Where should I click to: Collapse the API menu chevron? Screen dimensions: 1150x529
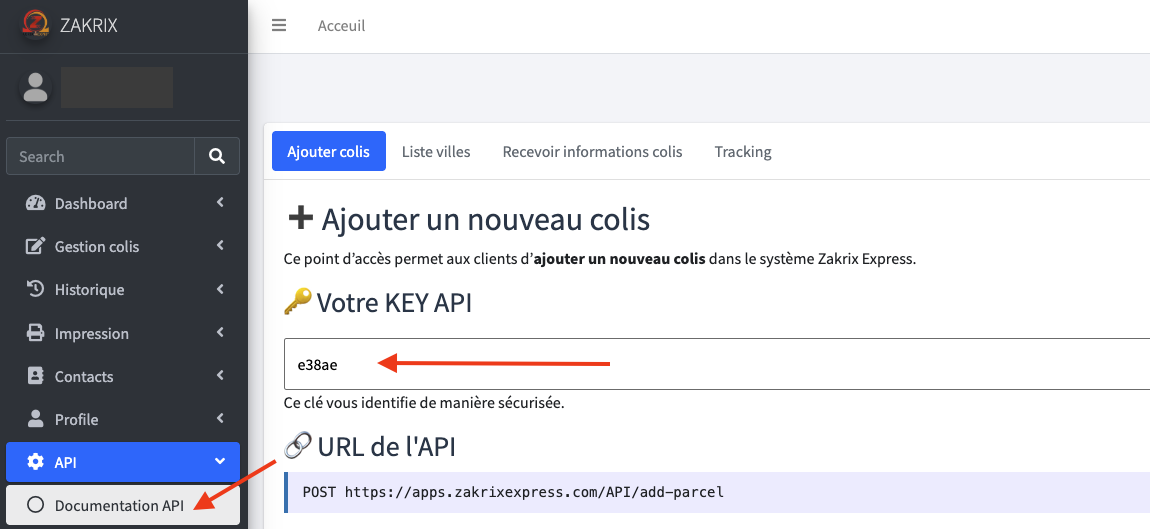coord(220,462)
